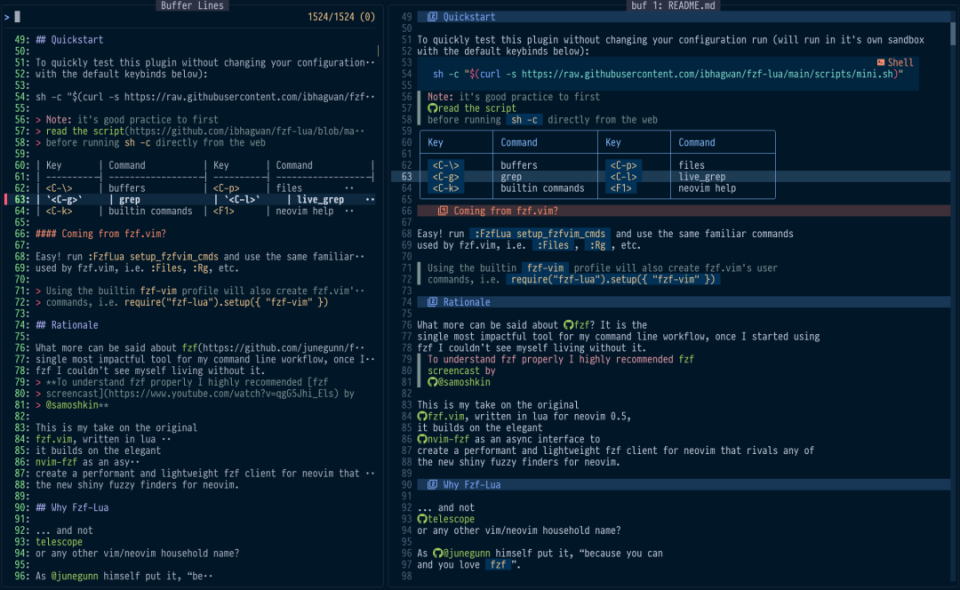
Task: Select result line 63 with live_grep
Action: tap(192, 200)
